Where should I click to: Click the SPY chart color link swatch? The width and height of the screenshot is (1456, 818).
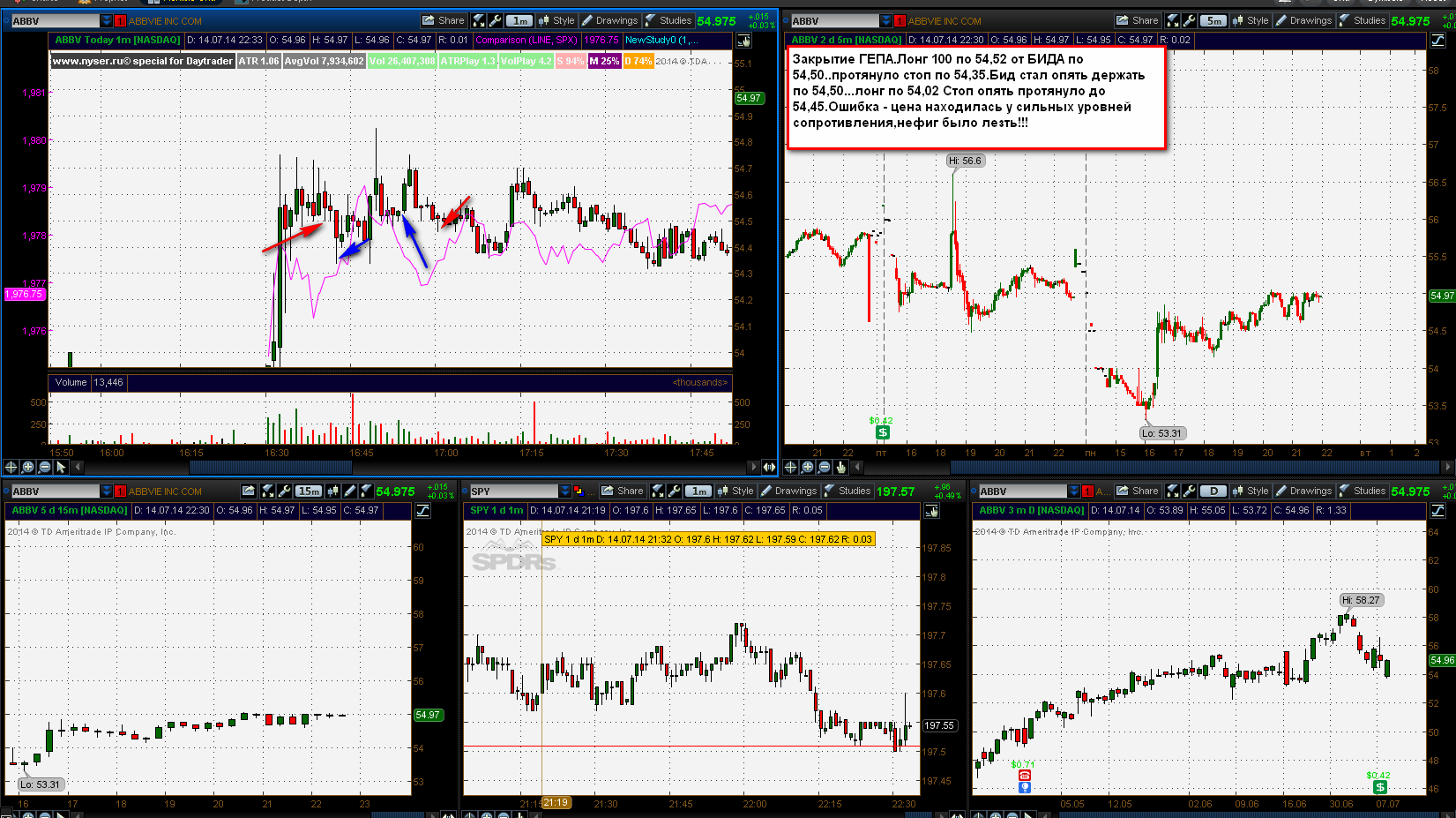pos(579,491)
